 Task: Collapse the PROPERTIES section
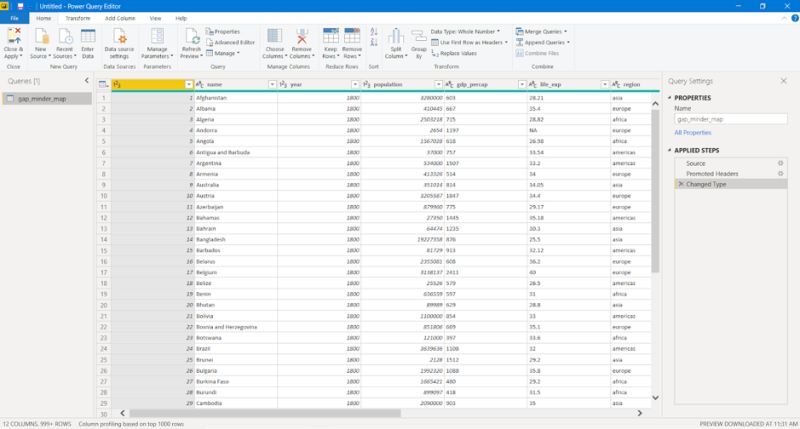(670, 97)
